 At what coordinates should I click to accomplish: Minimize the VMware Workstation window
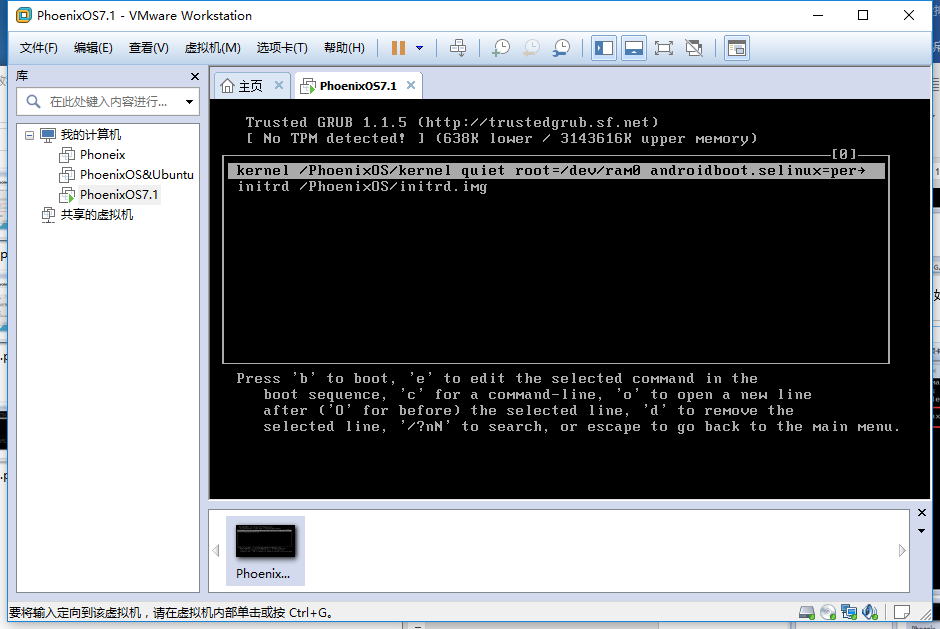pos(818,15)
